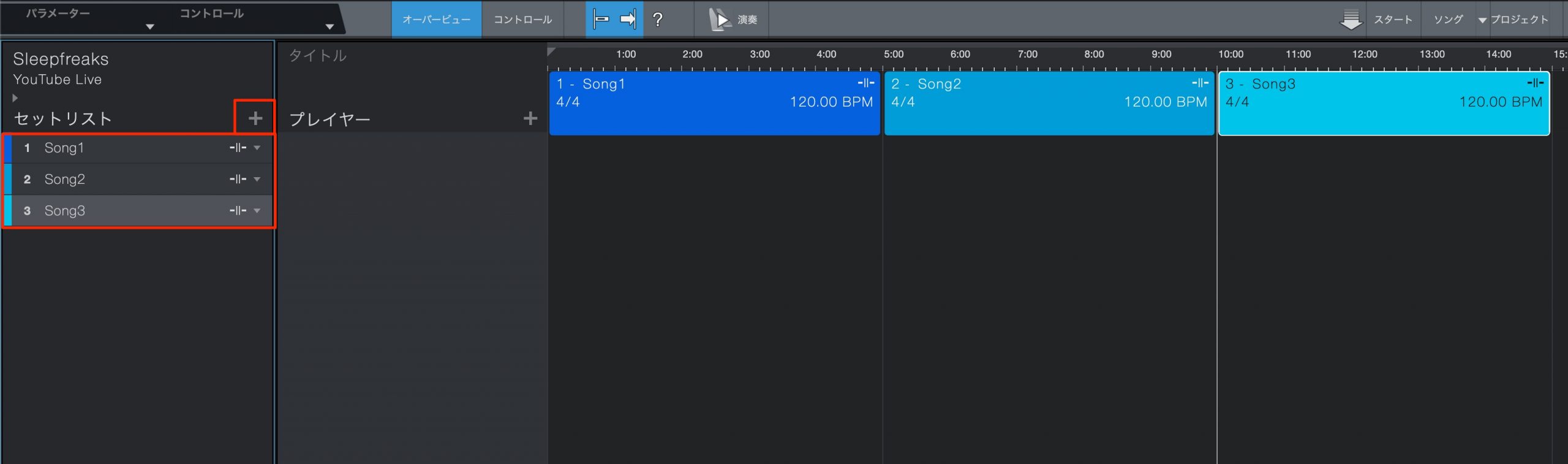Click the transition icon on Song2 row
Image resolution: width=1568 pixels, height=464 pixels.
[x=238, y=179]
